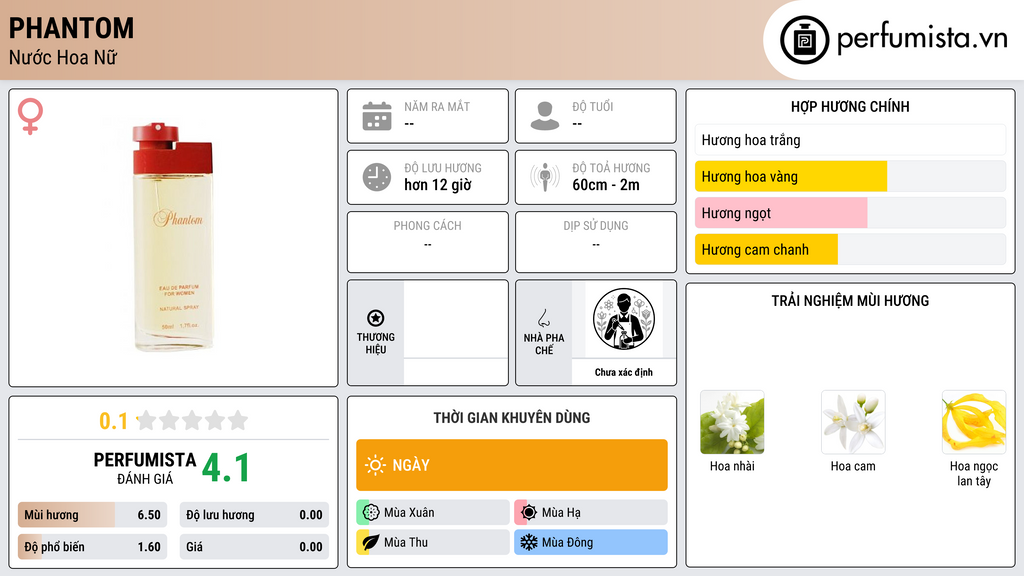Image resolution: width=1024 pixels, height=576 pixels.
Task: Click the sun icon for Mùa Hạ
Action: click(529, 512)
